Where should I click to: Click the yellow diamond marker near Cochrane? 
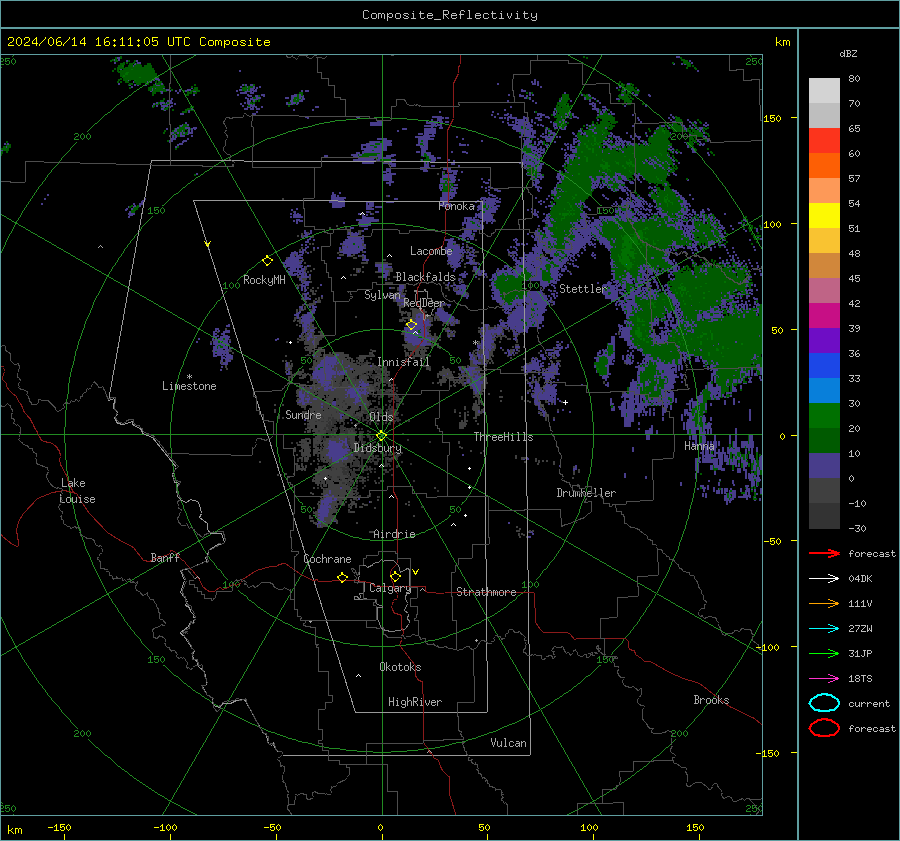pyautogui.click(x=343, y=577)
